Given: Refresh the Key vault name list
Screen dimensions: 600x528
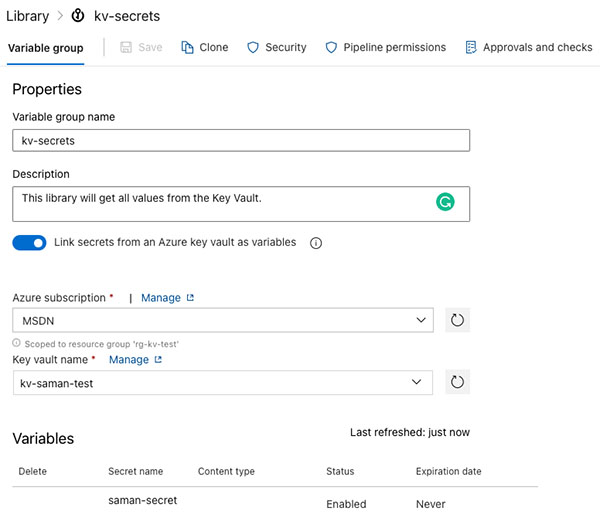Looking at the screenshot, I should pos(457,382).
